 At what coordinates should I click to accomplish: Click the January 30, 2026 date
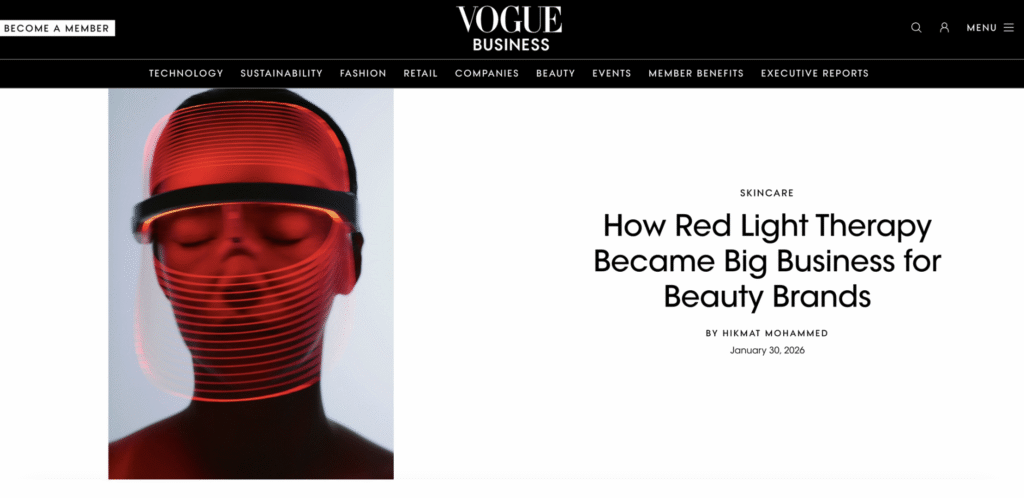pos(767,350)
